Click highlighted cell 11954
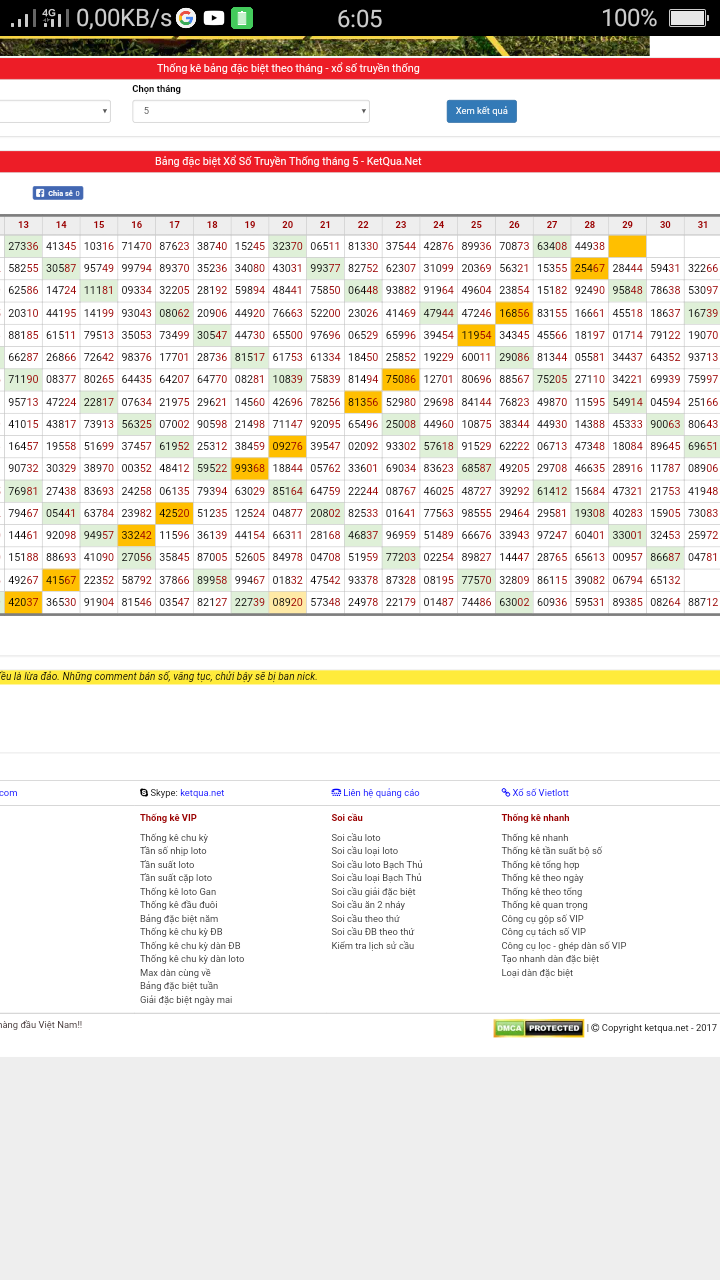The image size is (720, 1280). click(476, 335)
